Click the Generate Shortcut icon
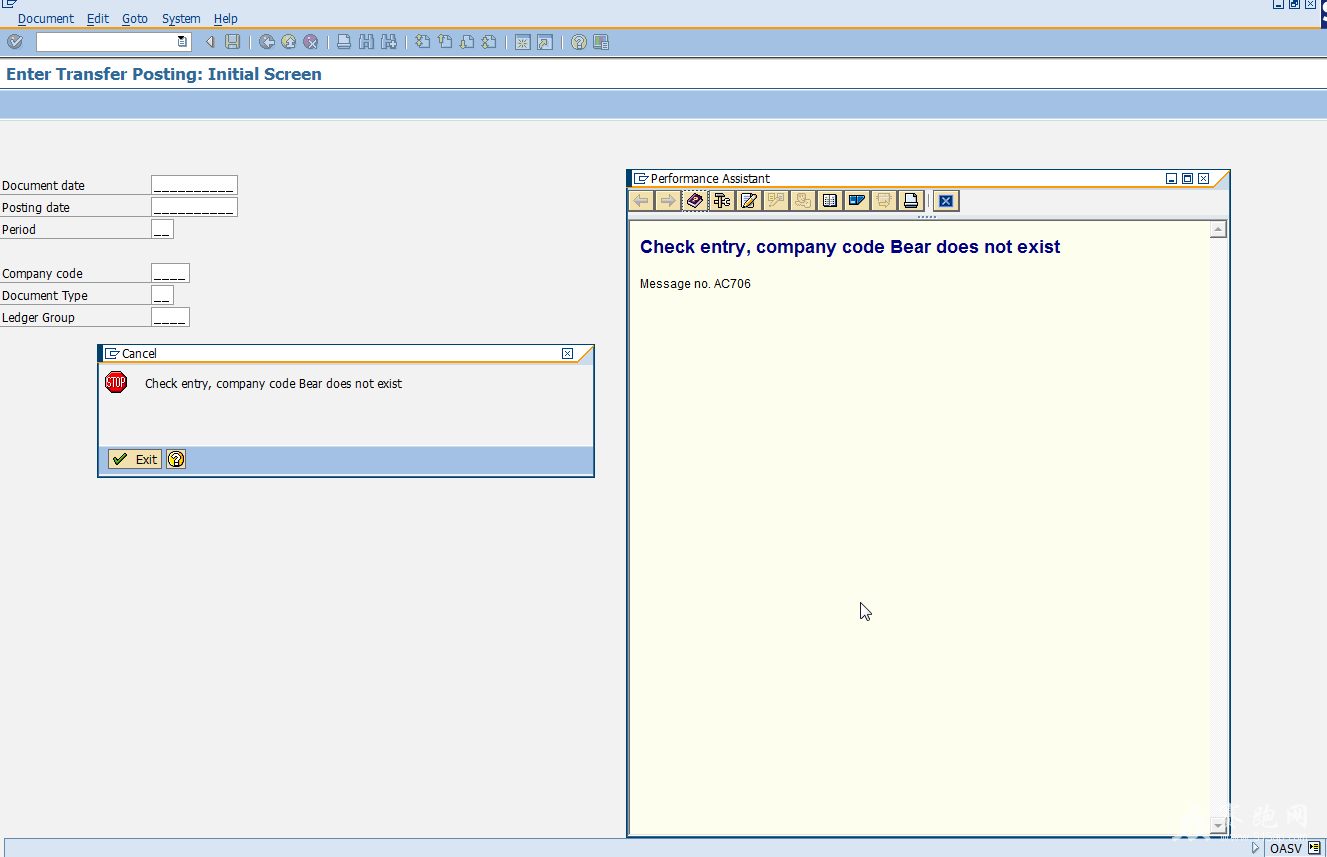 tap(544, 42)
